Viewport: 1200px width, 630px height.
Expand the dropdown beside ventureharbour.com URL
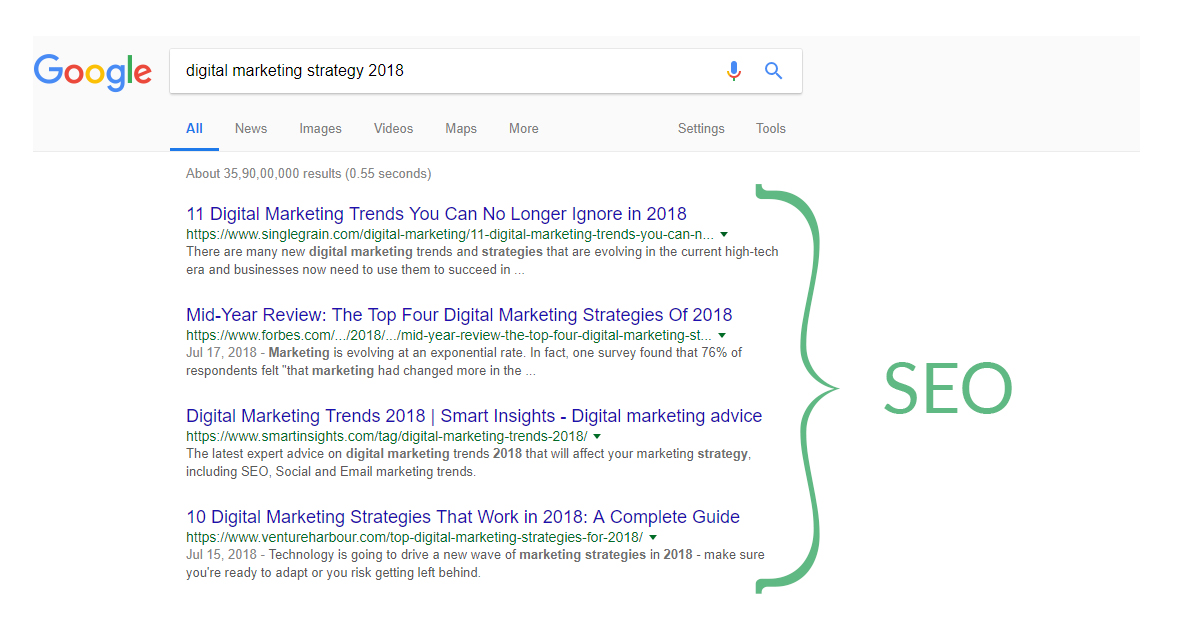pyautogui.click(x=653, y=537)
